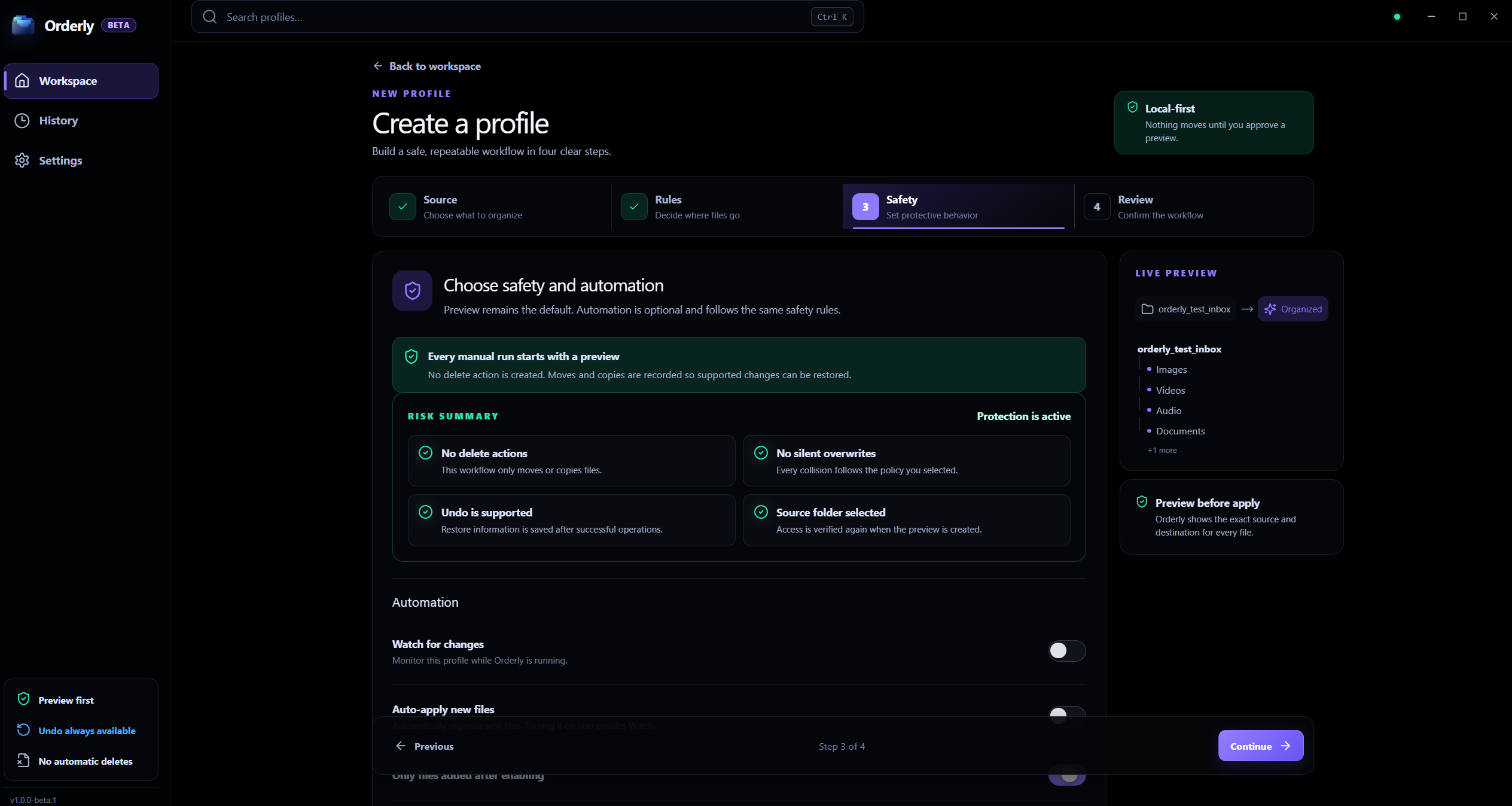Click the No automatic deletes file icon
The width and height of the screenshot is (1512, 806).
pyautogui.click(x=23, y=761)
